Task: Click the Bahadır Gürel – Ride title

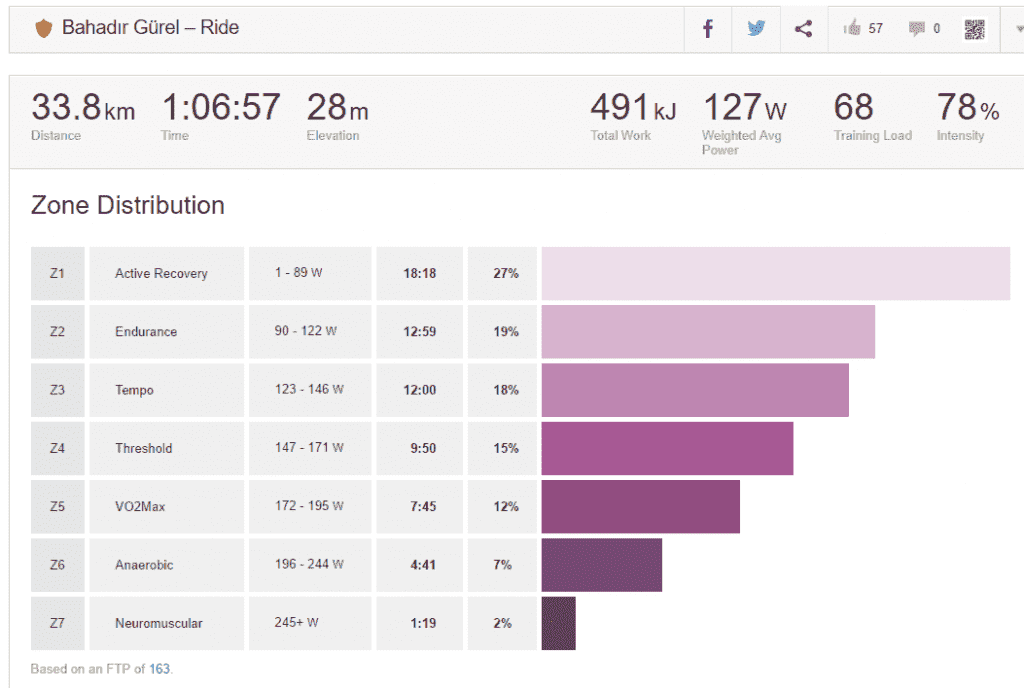Action: click(150, 28)
